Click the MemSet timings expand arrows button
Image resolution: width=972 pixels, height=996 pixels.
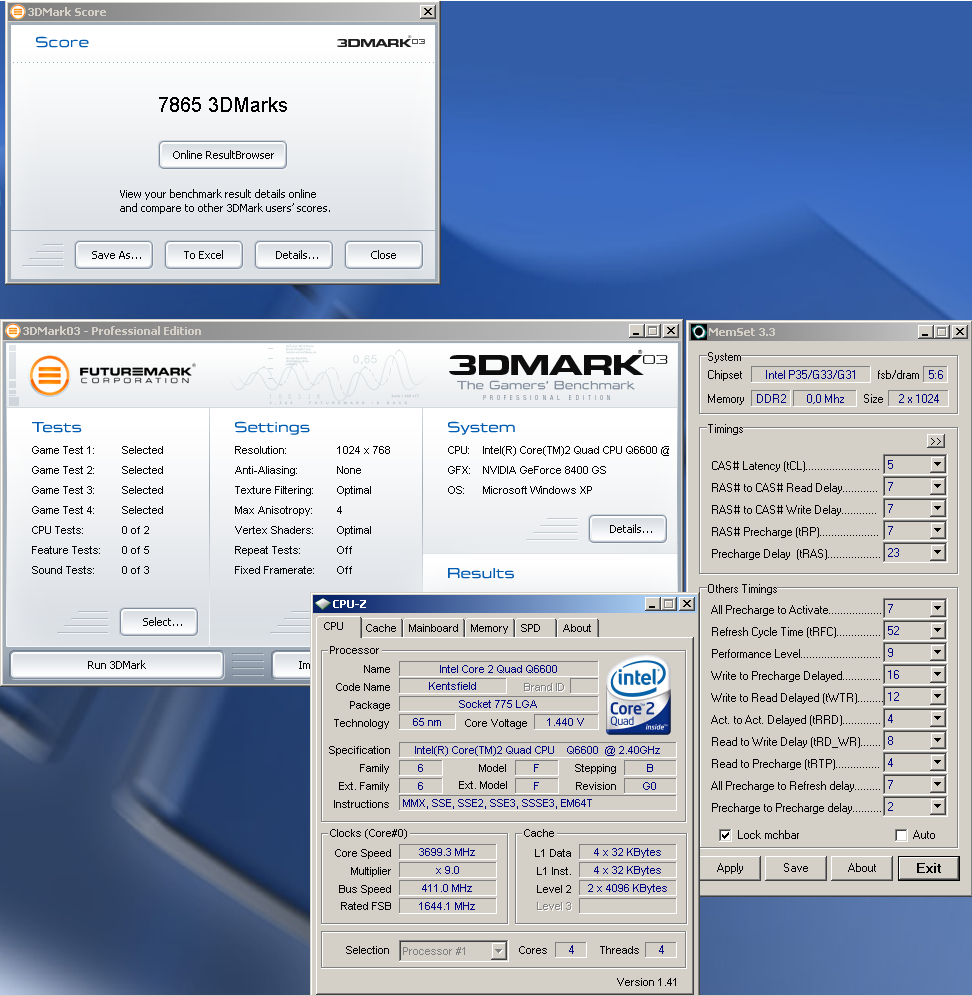[x=936, y=441]
